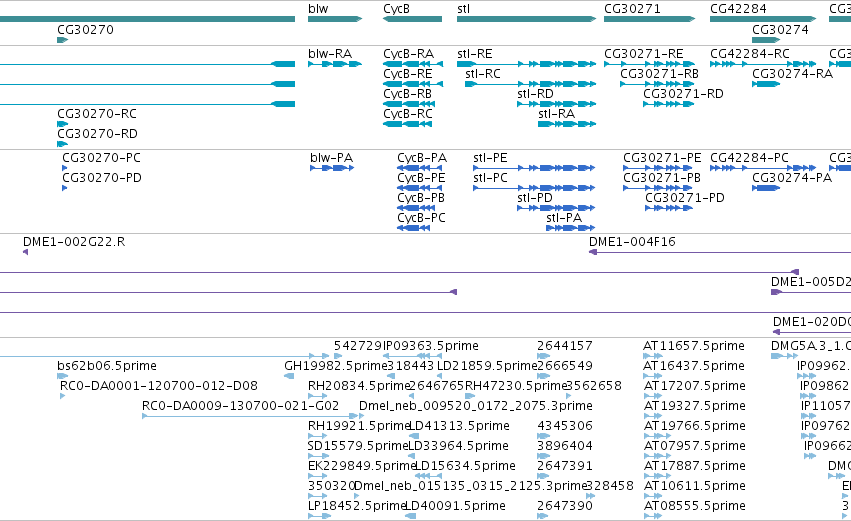The image size is (851, 521).
Task: Select BAC label DME1-004F16
Action: pyautogui.click(x=632, y=242)
